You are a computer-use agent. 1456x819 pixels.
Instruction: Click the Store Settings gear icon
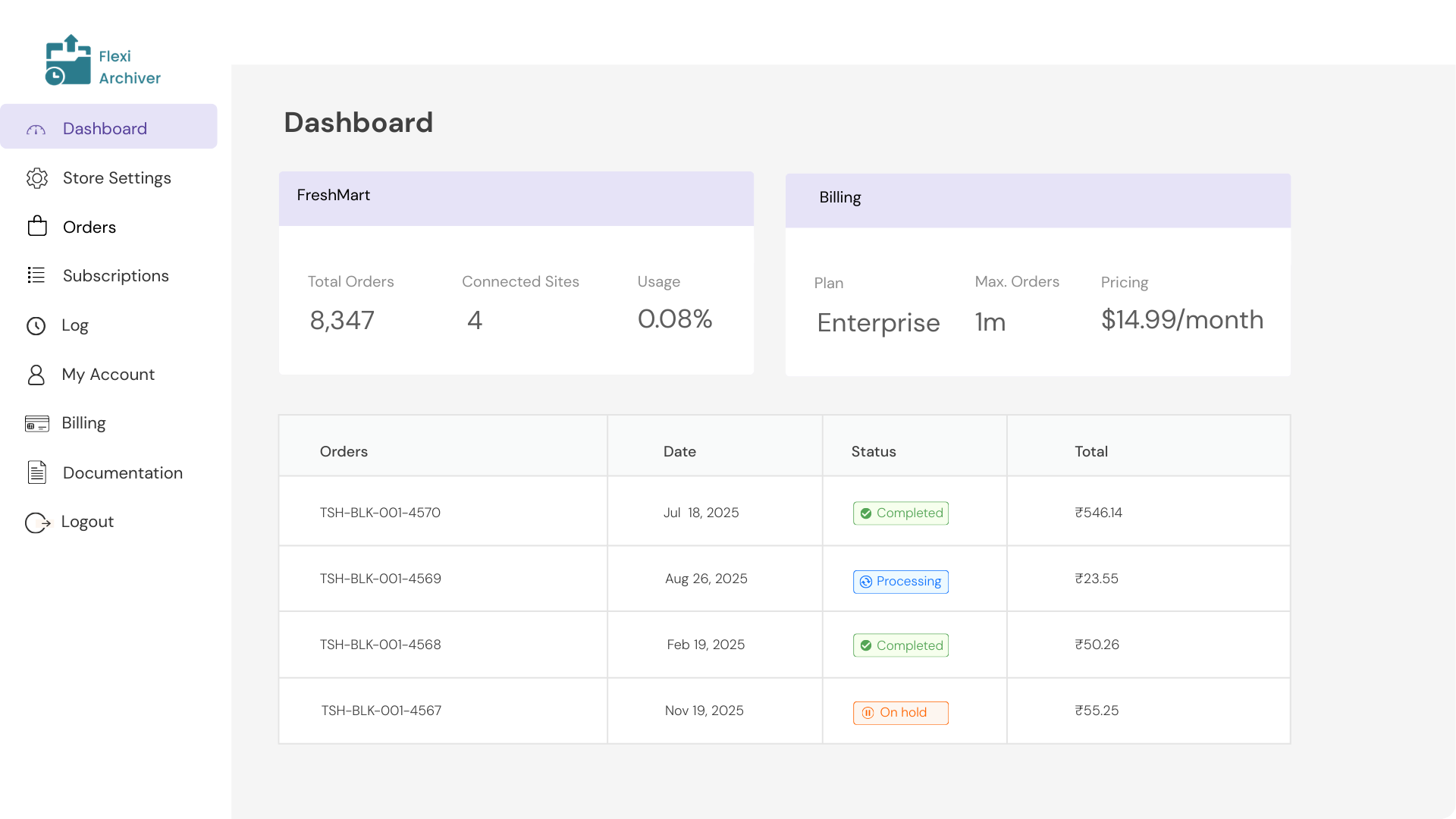36,178
